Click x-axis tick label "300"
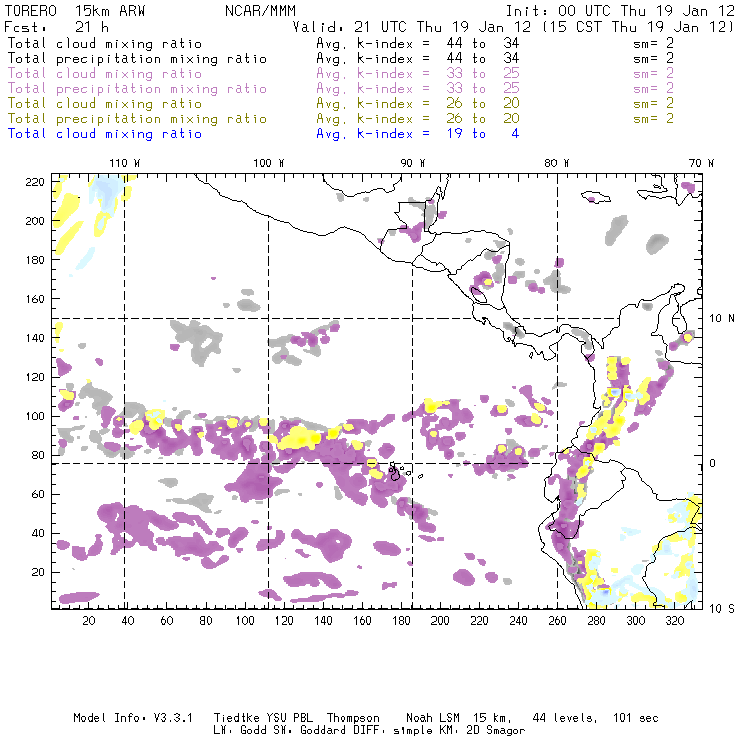 coord(636,621)
